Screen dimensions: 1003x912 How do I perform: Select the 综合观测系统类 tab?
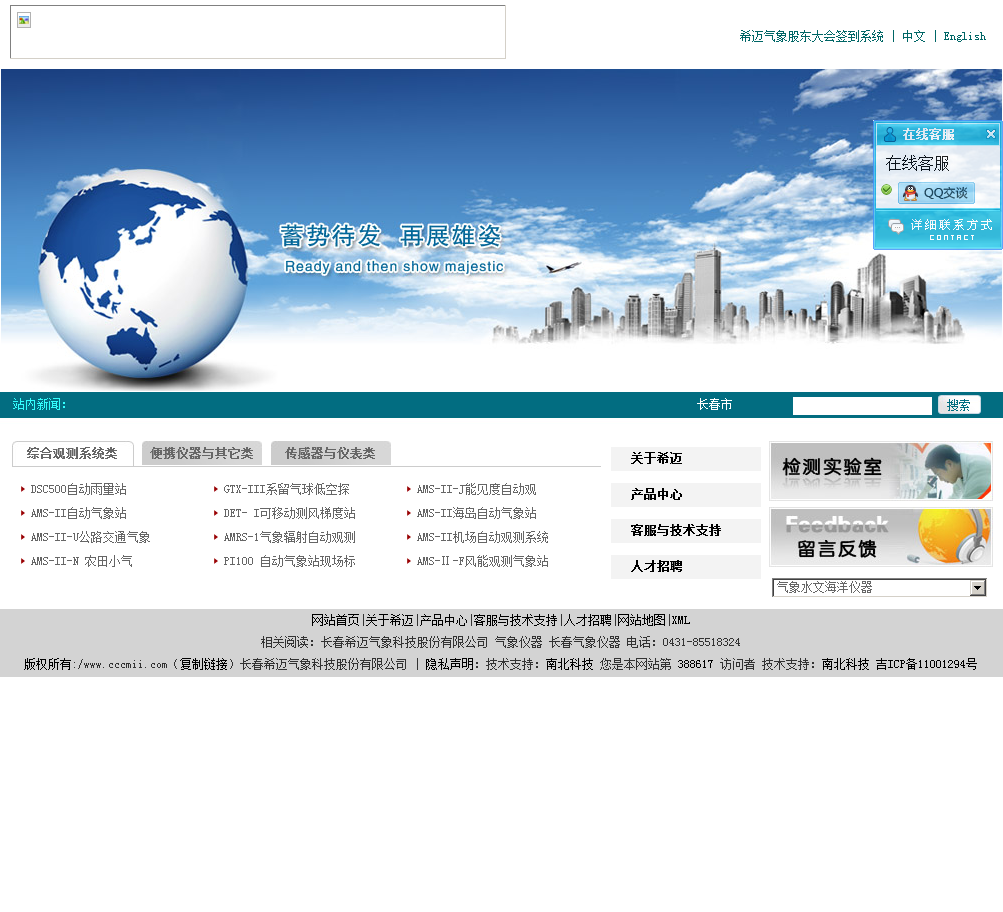coord(72,453)
